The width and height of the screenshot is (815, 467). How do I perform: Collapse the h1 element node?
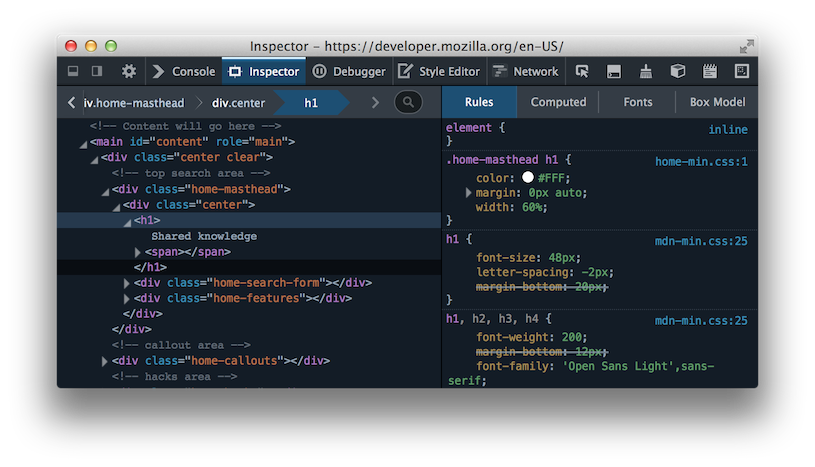[x=127, y=221]
